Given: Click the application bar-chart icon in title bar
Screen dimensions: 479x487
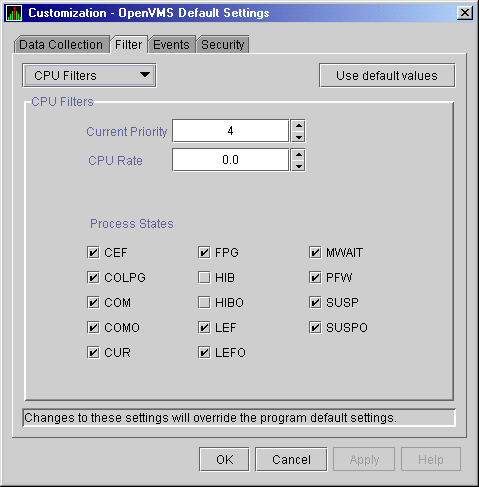Looking at the screenshot, I should (x=14, y=13).
